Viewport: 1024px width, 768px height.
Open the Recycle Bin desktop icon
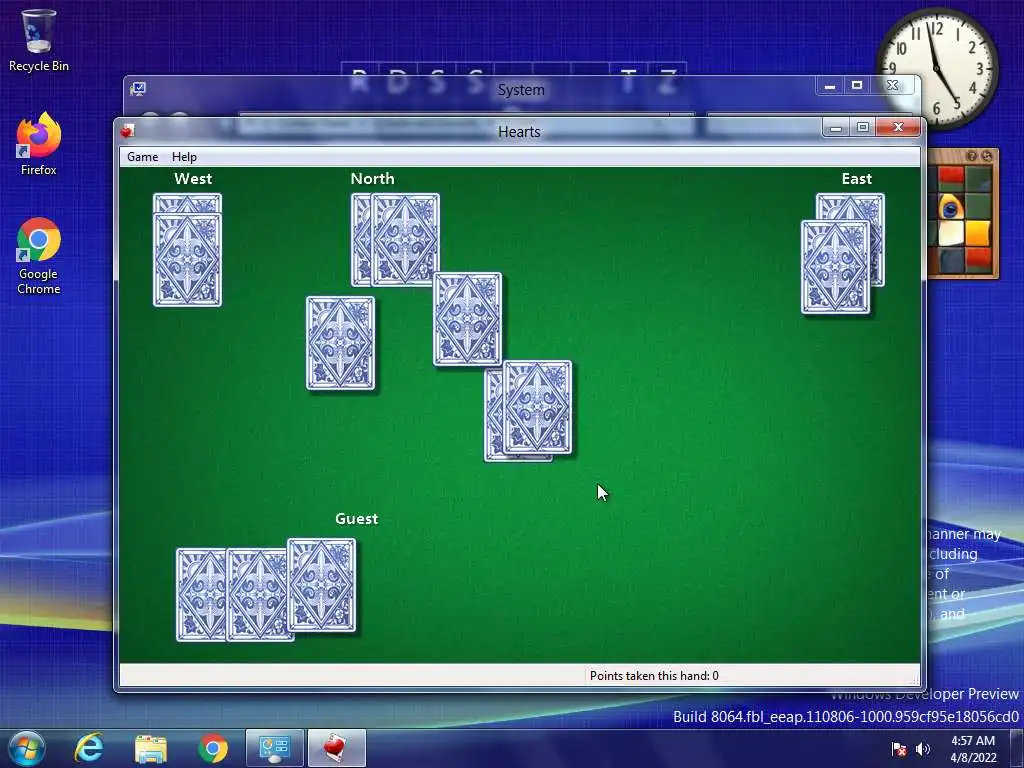point(39,40)
